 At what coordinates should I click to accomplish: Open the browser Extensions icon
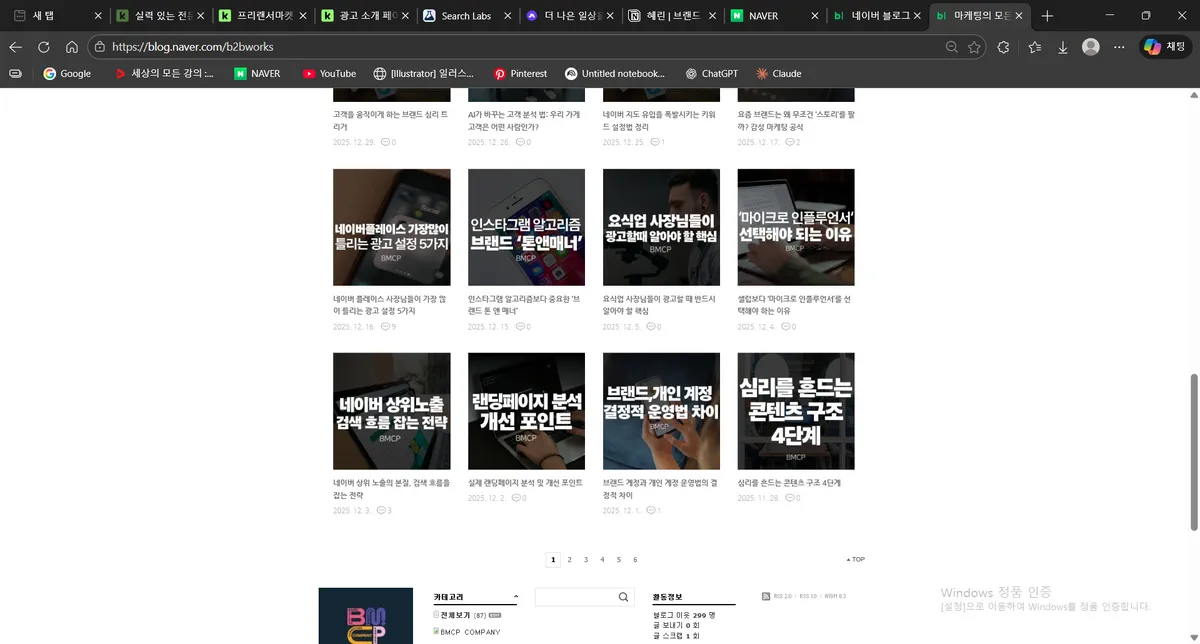tap(1003, 46)
